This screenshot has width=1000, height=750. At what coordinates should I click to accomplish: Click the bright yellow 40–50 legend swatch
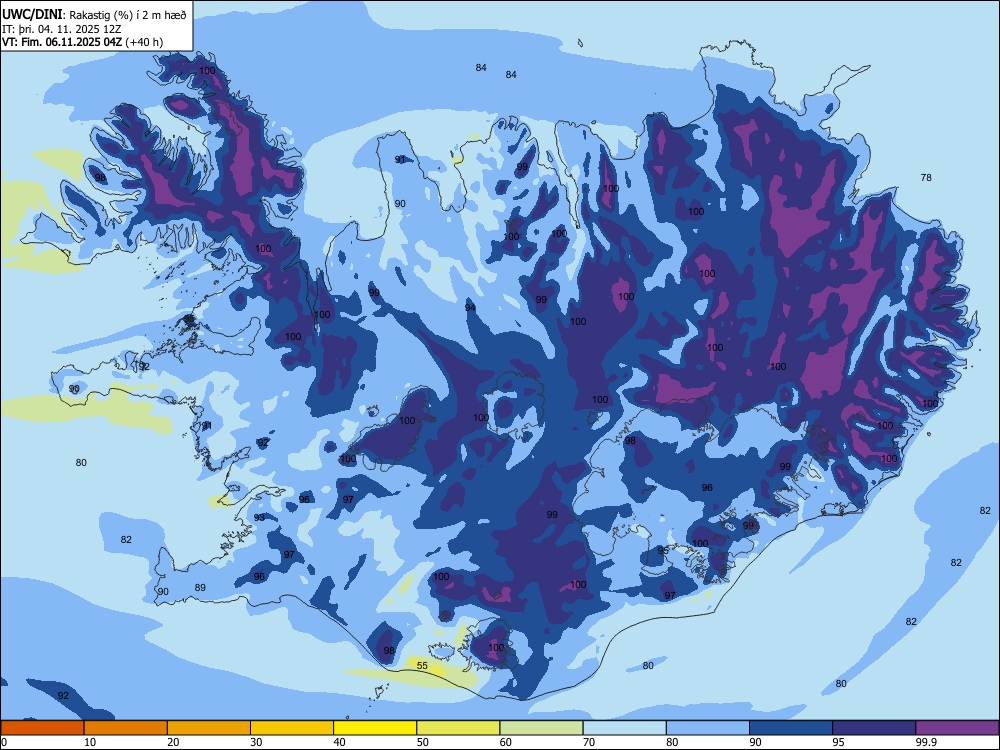[x=375, y=728]
